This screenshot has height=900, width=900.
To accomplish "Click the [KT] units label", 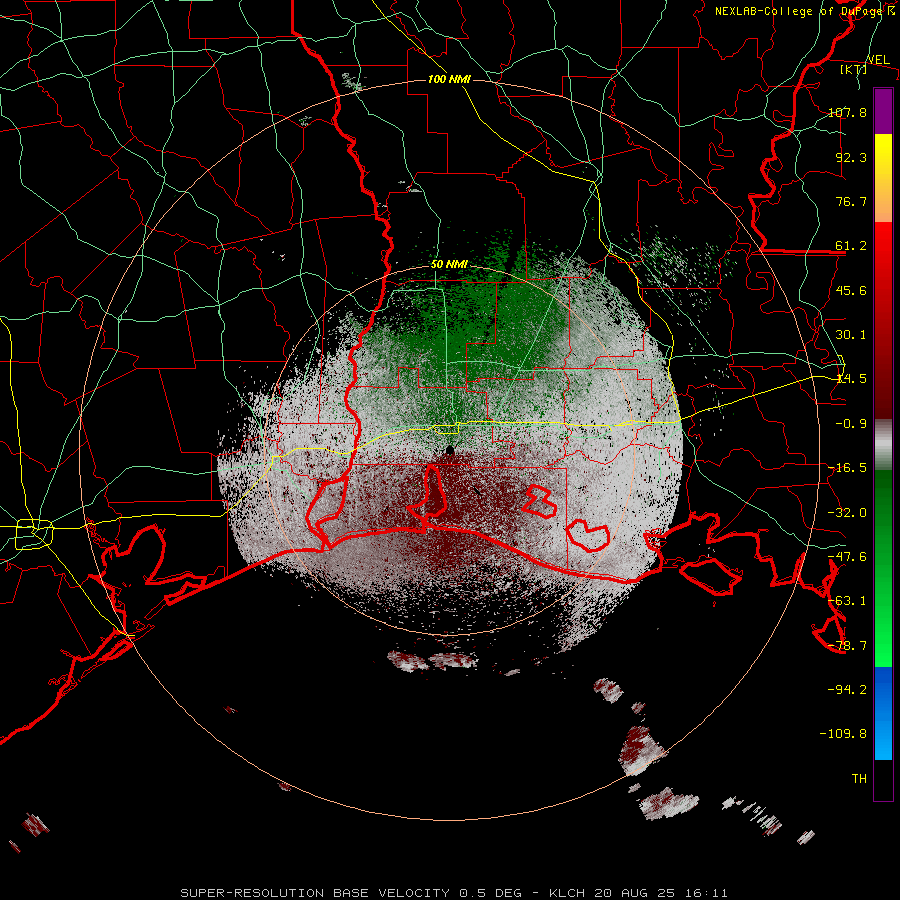I will click(x=854, y=69).
